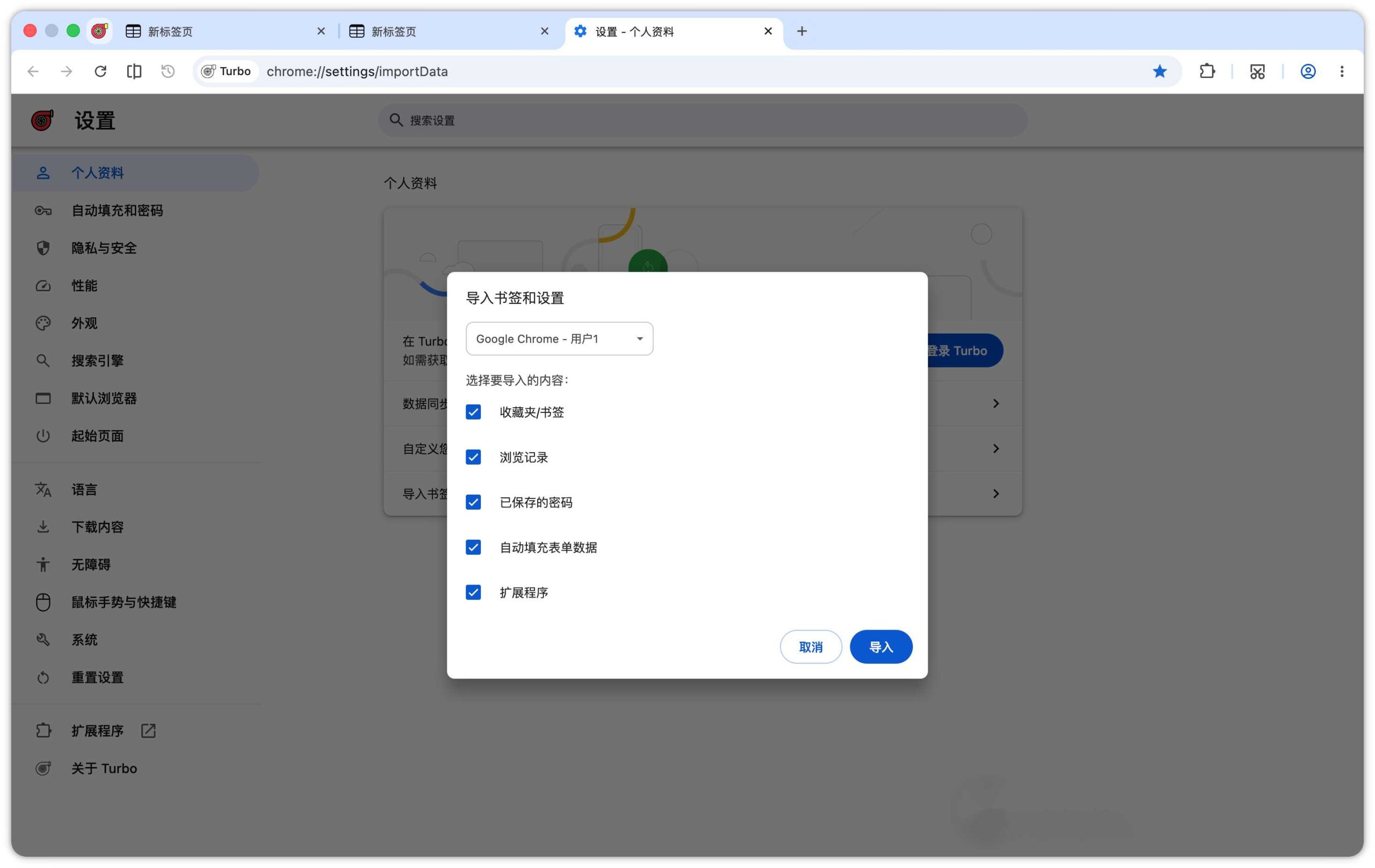
Task: Click the Turbo site info chip
Action: pos(227,71)
